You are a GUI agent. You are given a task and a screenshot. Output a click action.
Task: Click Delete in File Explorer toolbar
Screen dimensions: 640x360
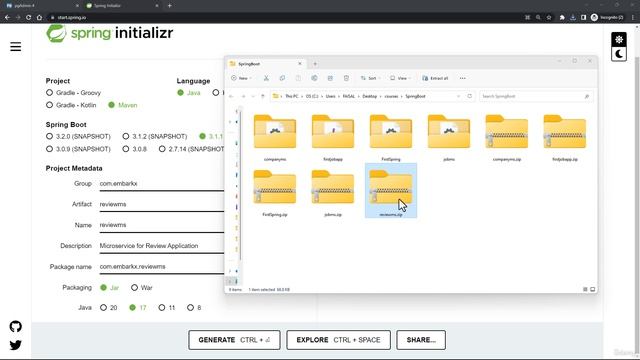pyautogui.click(x=346, y=78)
